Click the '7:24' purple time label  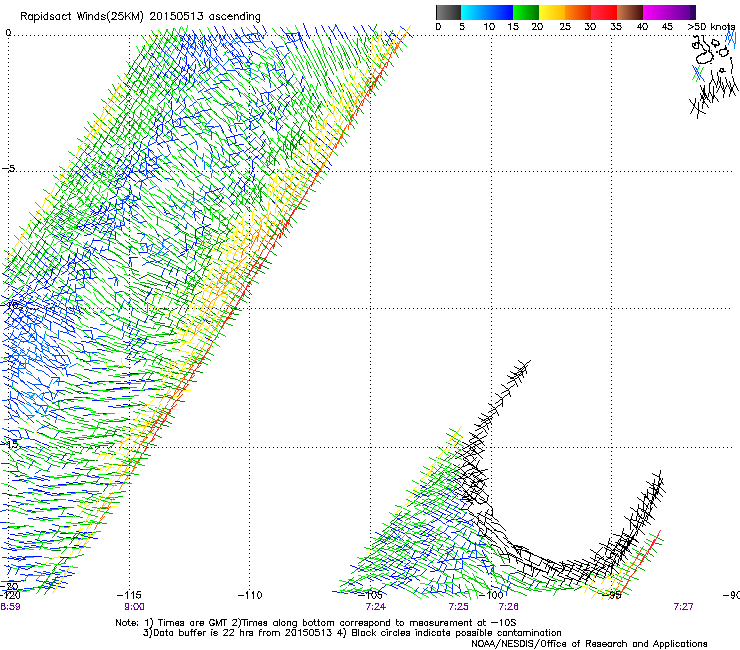point(376,607)
